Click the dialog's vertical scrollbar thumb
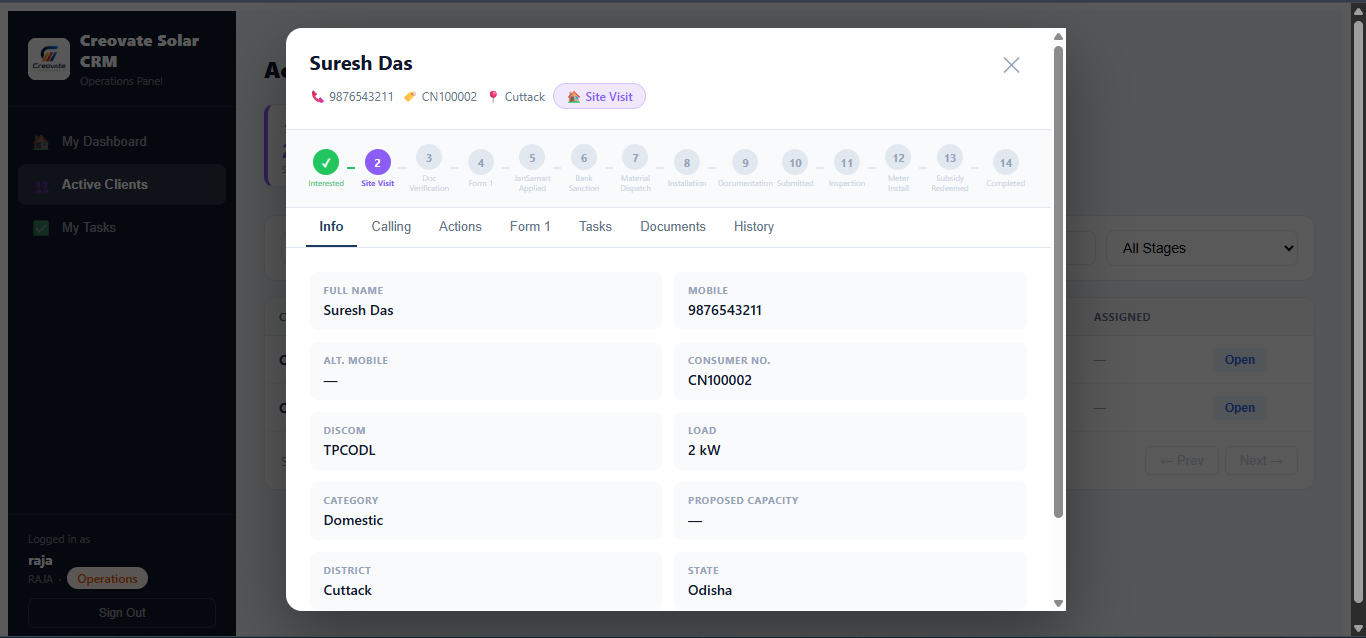Viewport: 1366px width, 638px height. (x=1058, y=281)
